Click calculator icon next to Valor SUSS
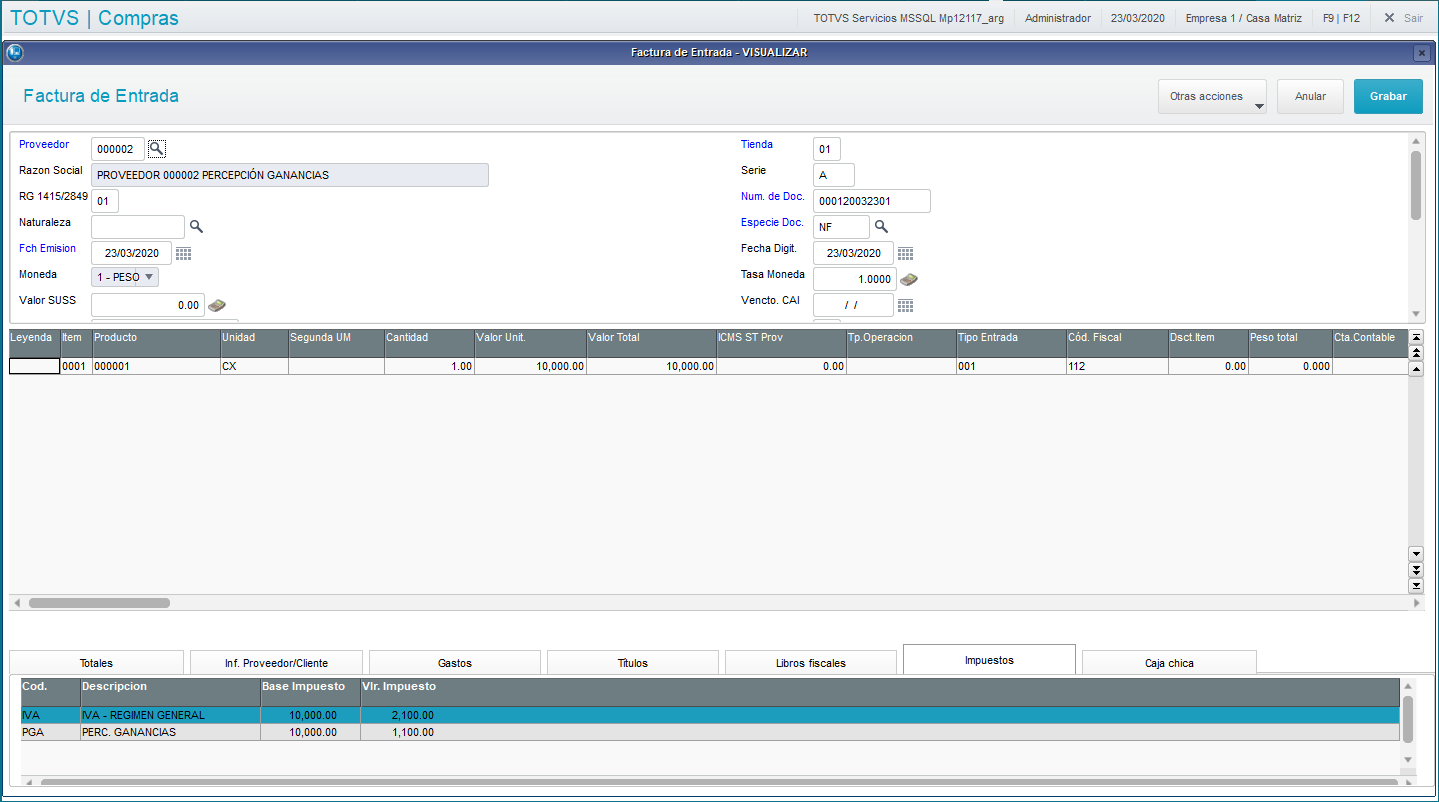This screenshot has height=802, width=1439. (217, 305)
